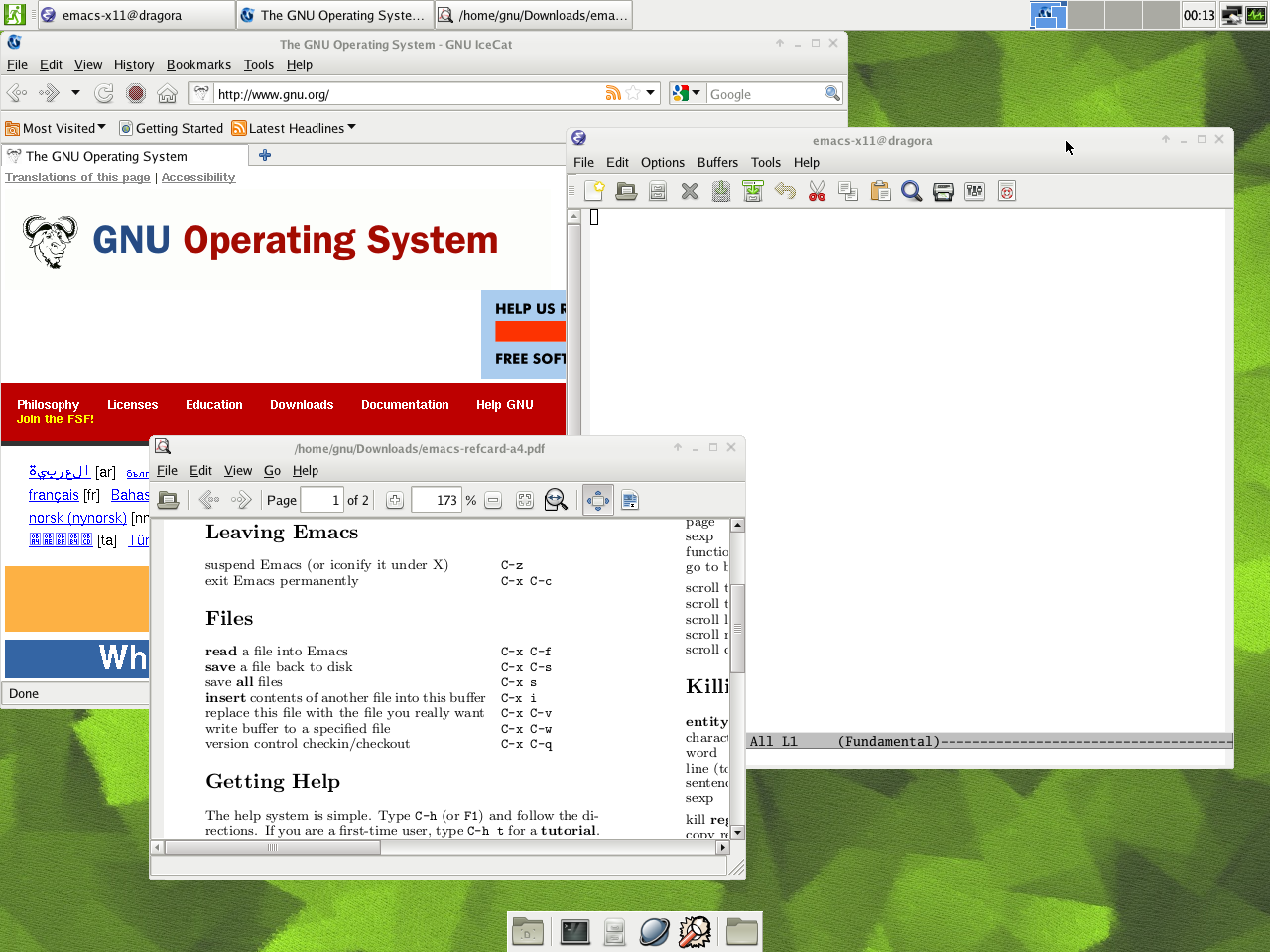This screenshot has height=952, width=1270.
Task: Click the Getting Started bookmark
Action: coord(171,128)
